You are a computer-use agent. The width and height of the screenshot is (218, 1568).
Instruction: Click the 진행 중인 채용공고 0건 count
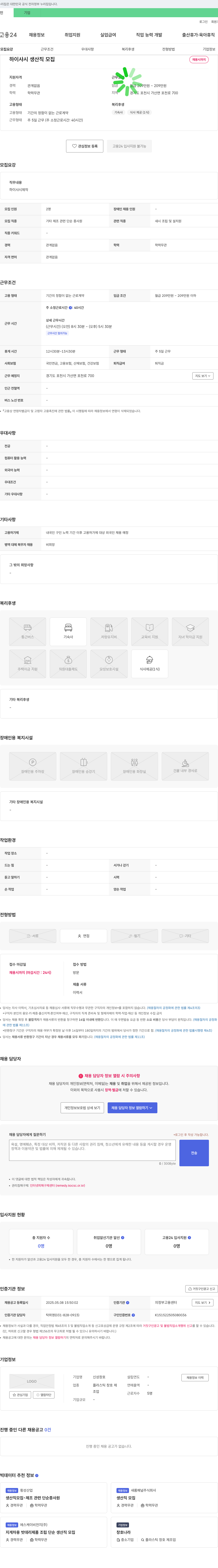(48, 1429)
